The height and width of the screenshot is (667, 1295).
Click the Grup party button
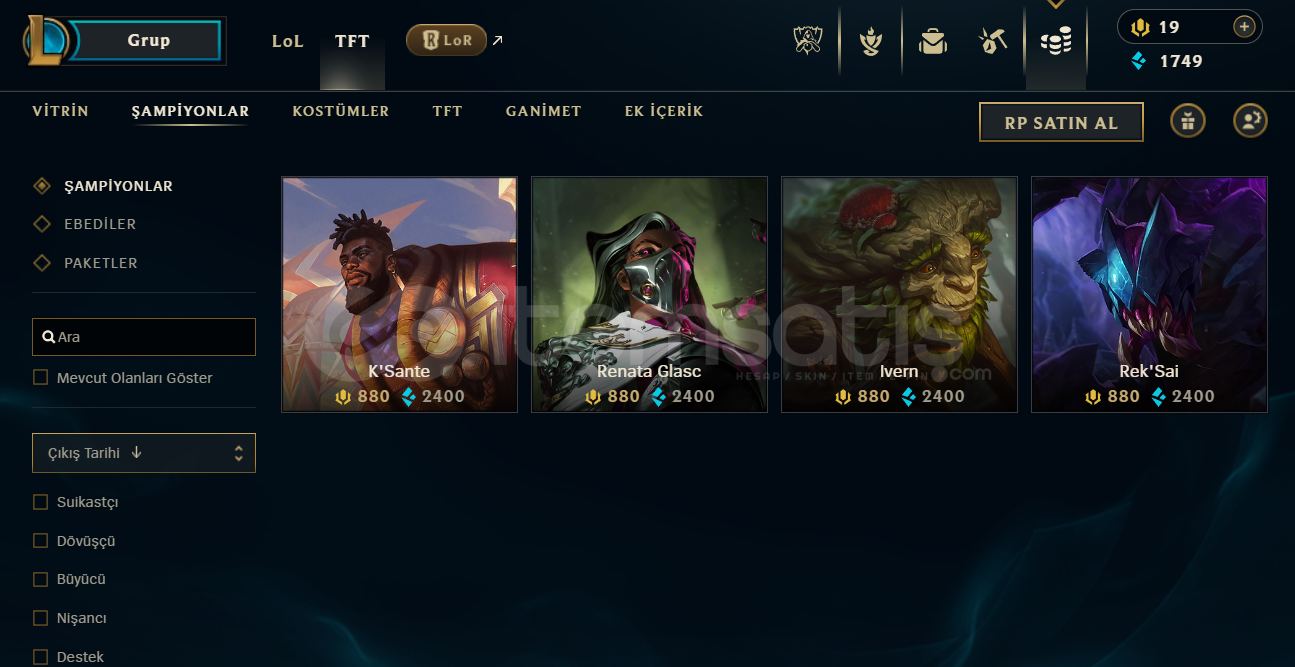tap(148, 41)
